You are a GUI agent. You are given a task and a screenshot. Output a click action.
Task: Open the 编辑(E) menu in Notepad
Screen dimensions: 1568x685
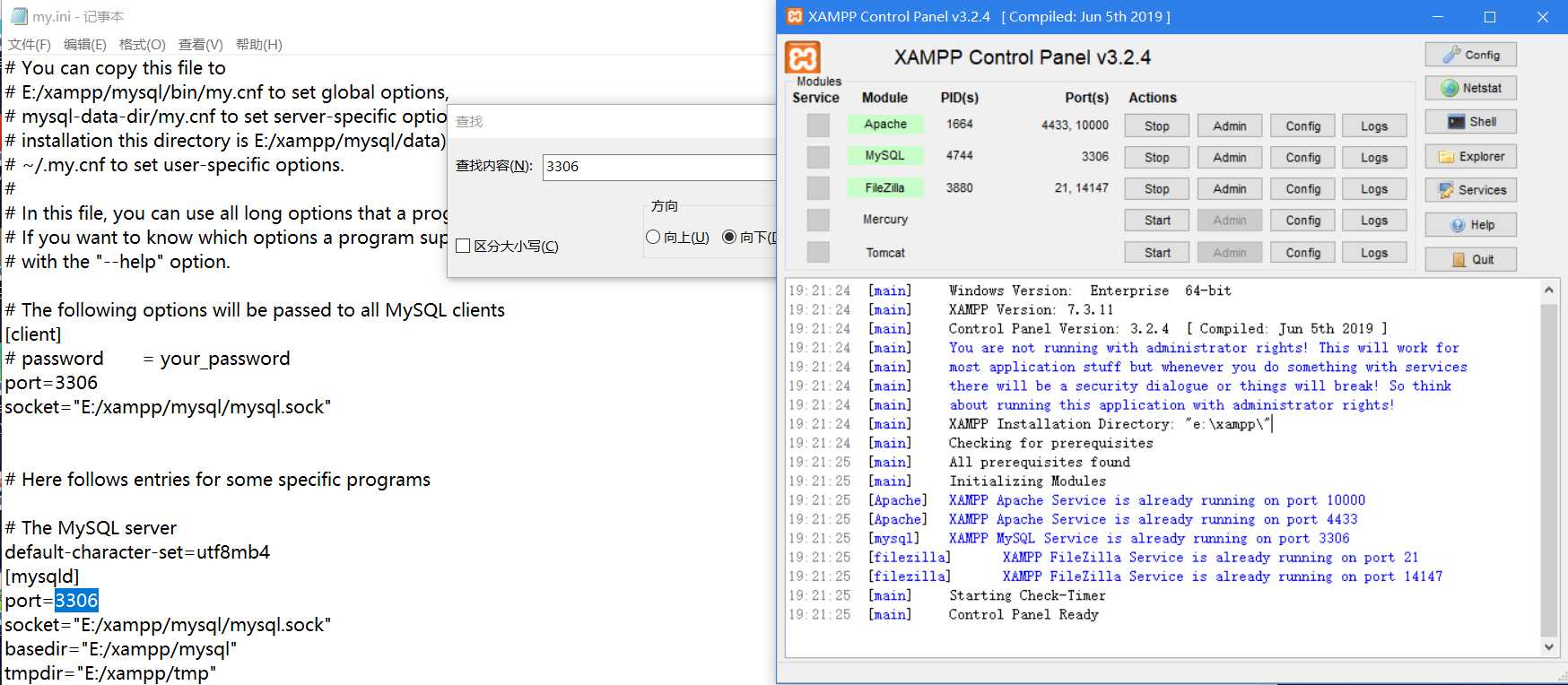[x=85, y=44]
